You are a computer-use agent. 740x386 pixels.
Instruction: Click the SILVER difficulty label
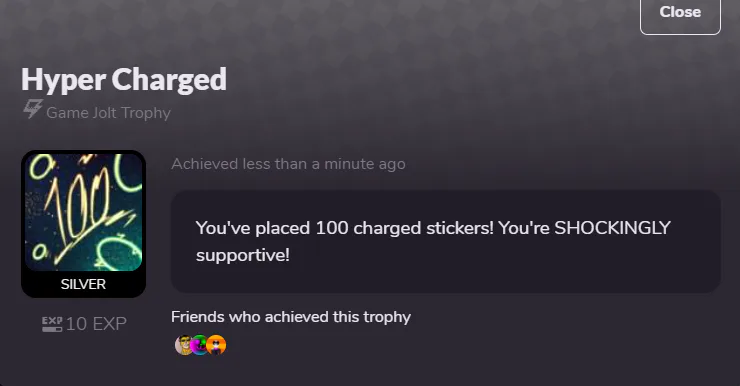point(83,284)
